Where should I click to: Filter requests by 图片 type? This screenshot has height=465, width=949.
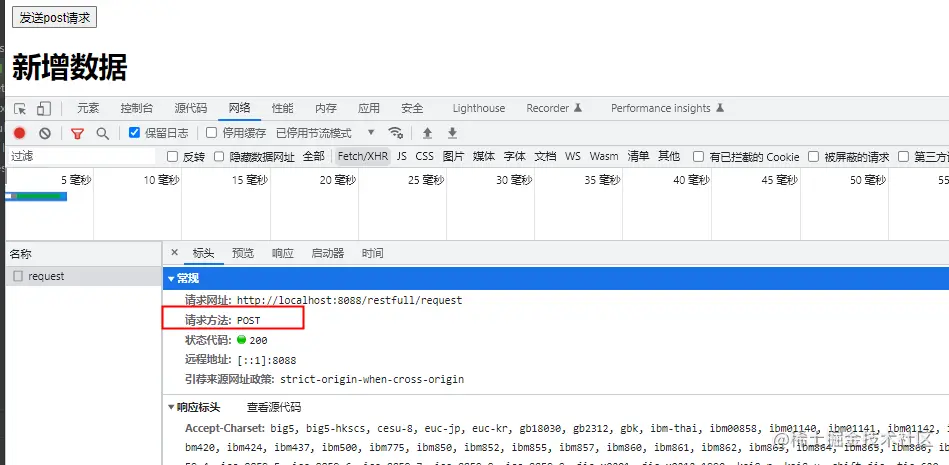453,156
